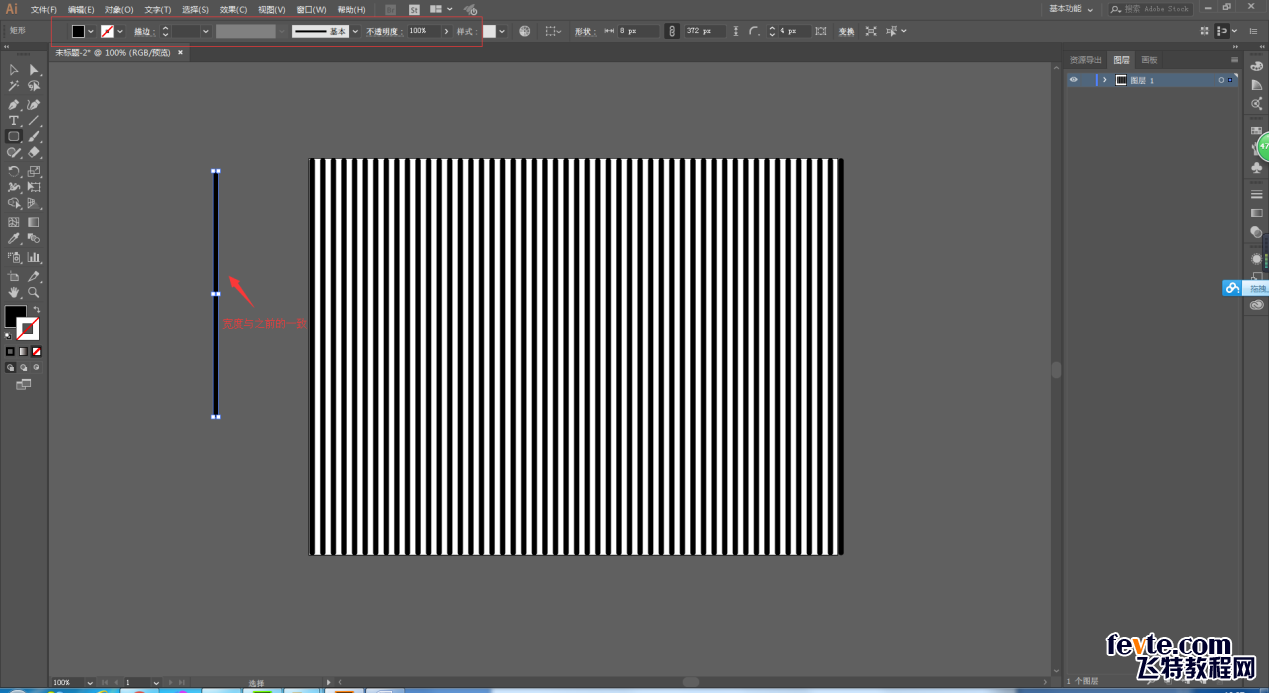1269x693 pixels.
Task: Click the 变换 button in control bar
Action: pyautogui.click(x=846, y=31)
